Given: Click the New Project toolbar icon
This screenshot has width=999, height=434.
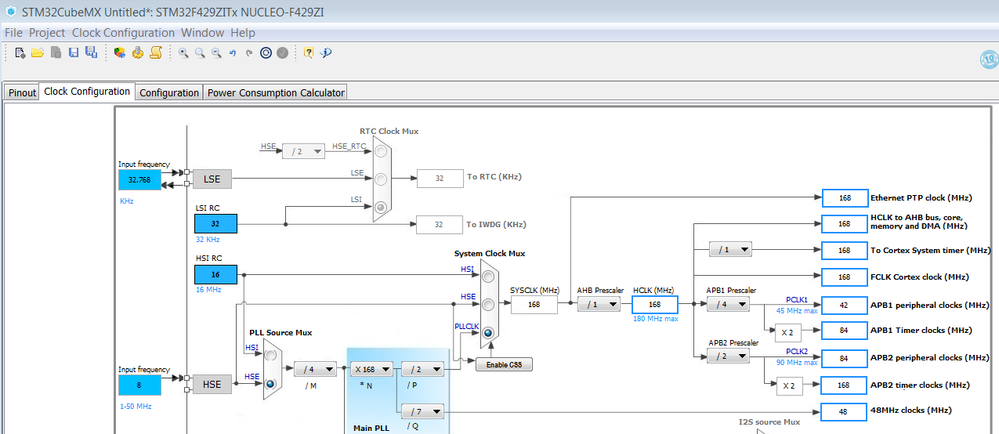Looking at the screenshot, I should point(20,53).
